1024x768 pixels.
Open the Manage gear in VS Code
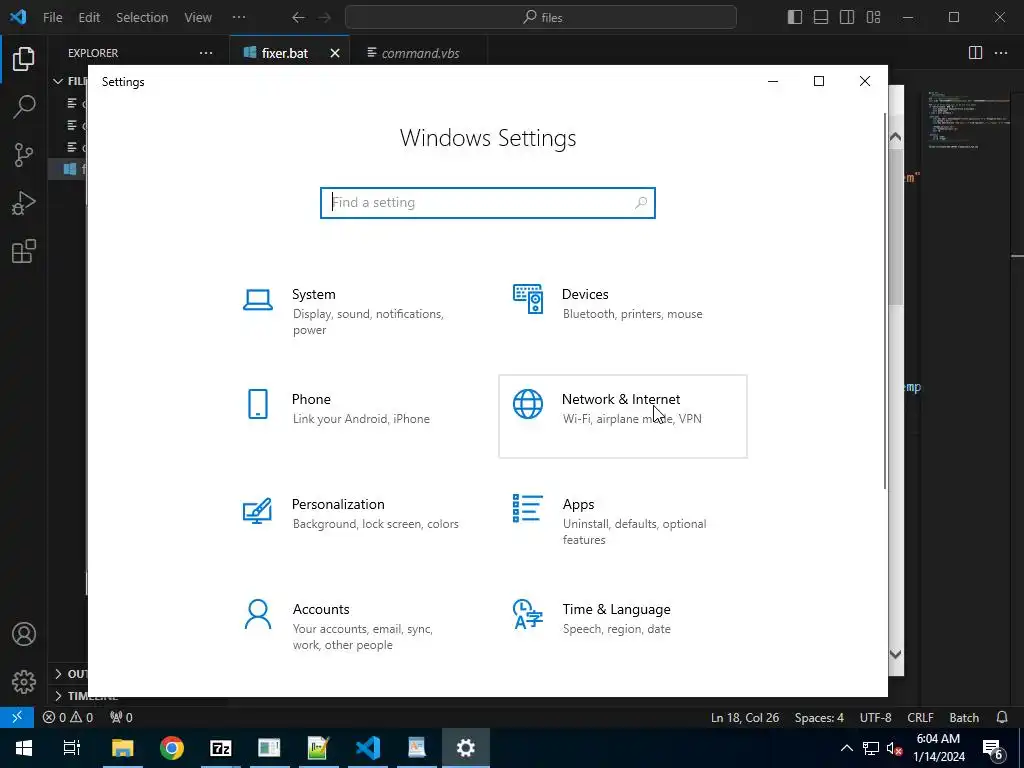coord(24,682)
